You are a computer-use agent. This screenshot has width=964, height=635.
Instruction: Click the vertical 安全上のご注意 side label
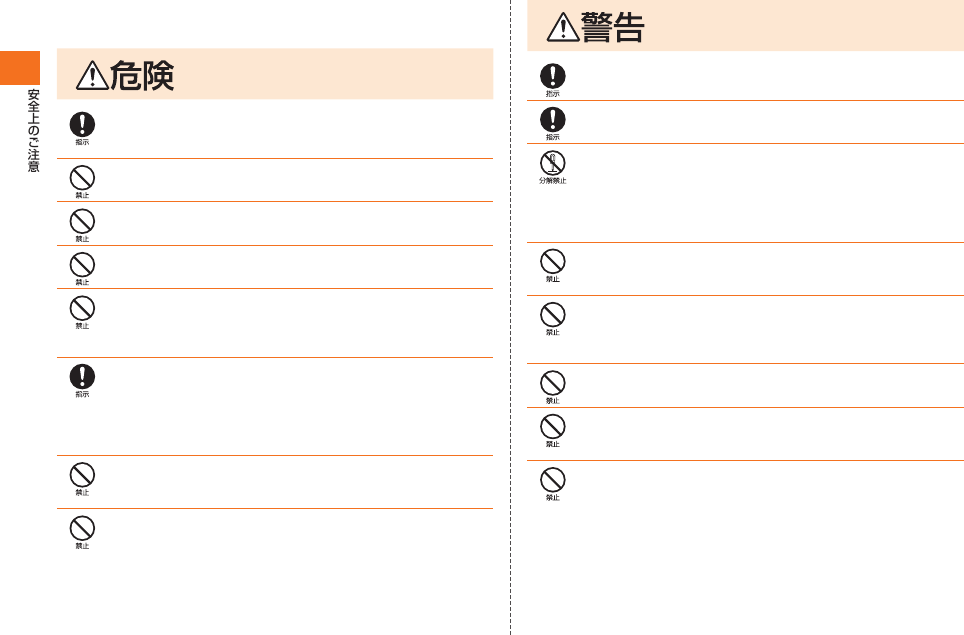coord(33,130)
